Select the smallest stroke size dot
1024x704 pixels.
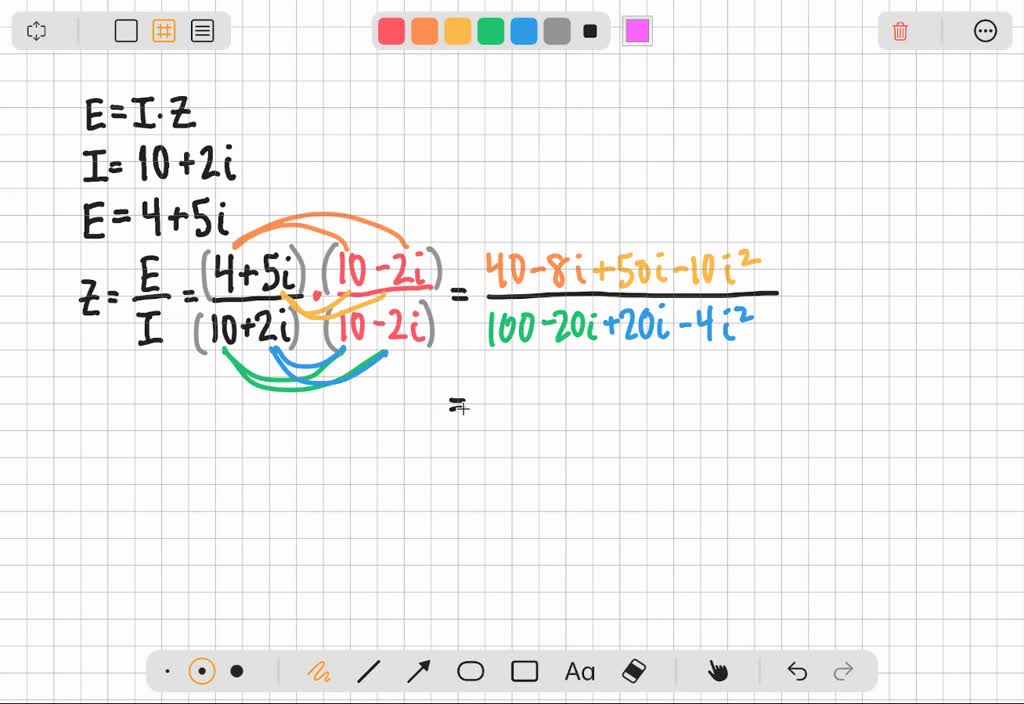(x=167, y=671)
